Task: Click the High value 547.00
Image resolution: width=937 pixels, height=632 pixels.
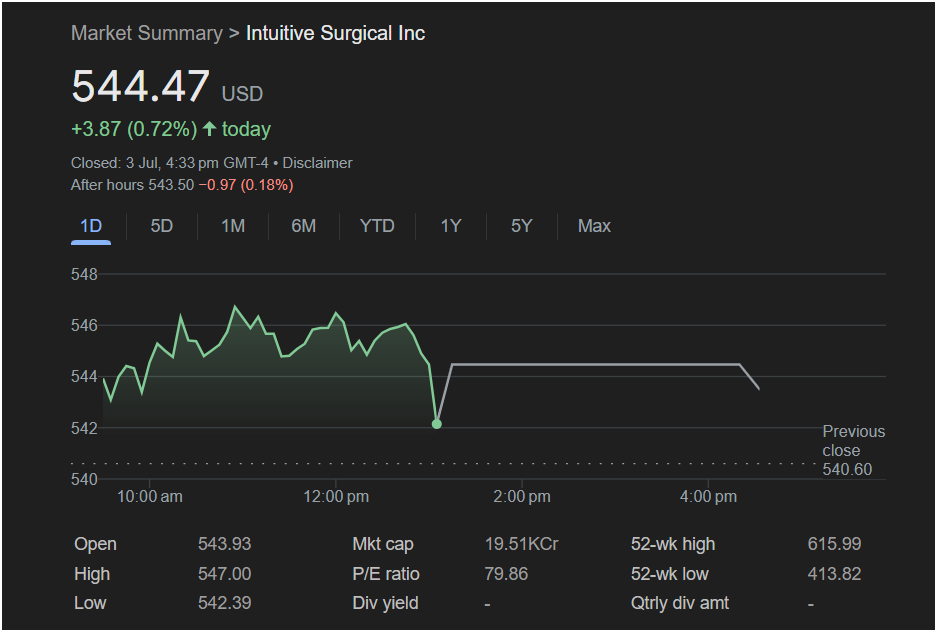Action: point(225,574)
